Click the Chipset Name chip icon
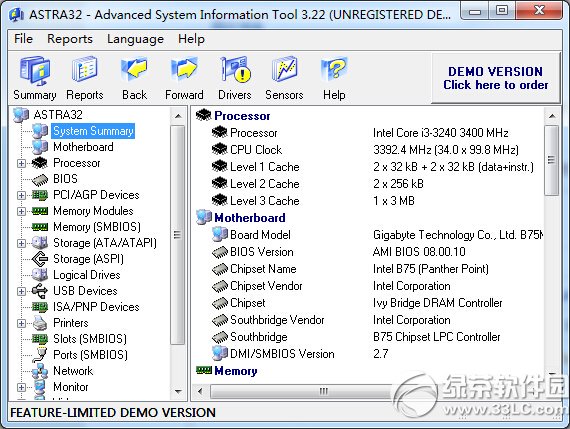 (220, 269)
